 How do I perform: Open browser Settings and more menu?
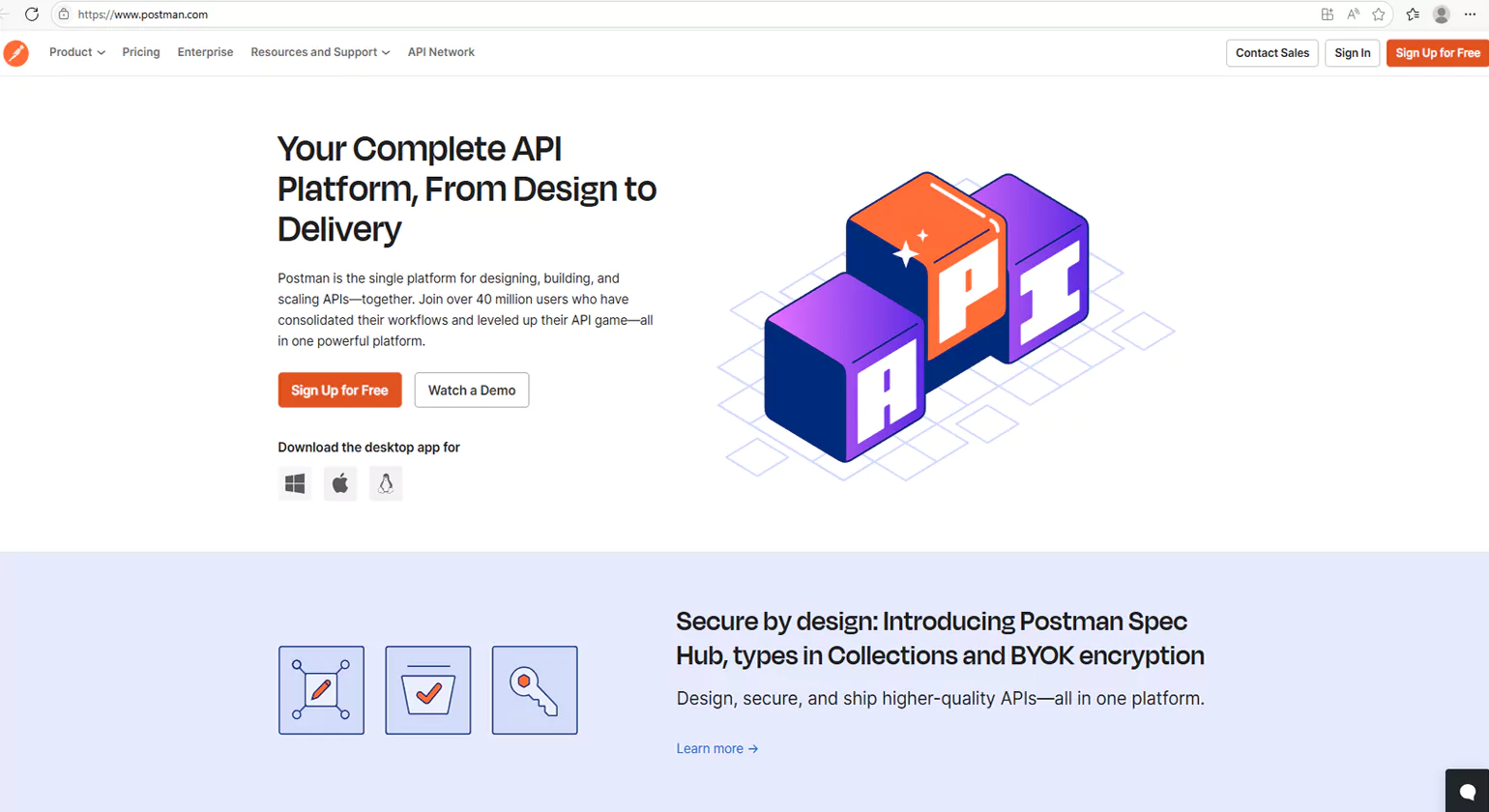(1470, 14)
